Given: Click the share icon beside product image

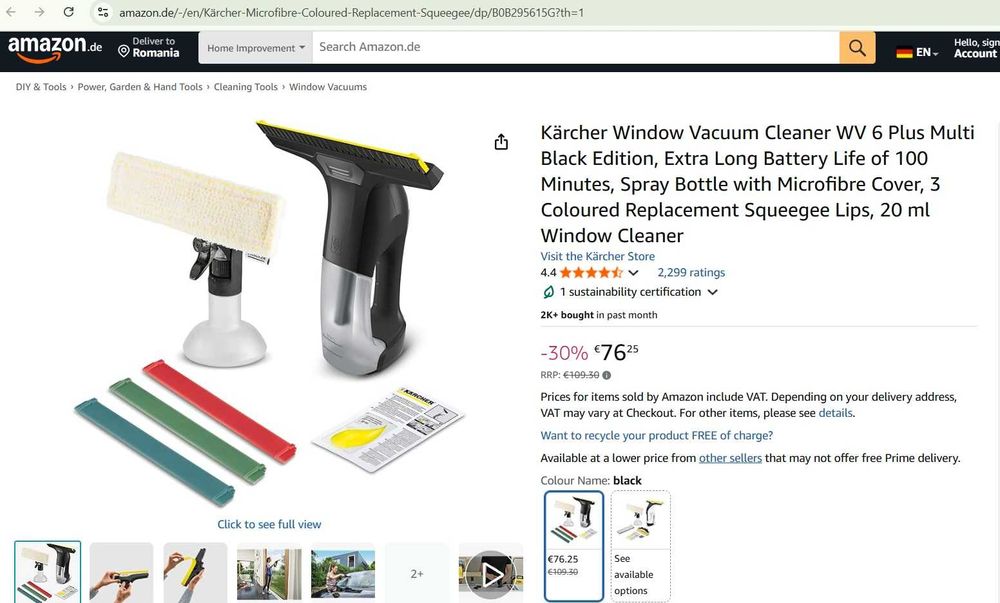Looking at the screenshot, I should [501, 142].
